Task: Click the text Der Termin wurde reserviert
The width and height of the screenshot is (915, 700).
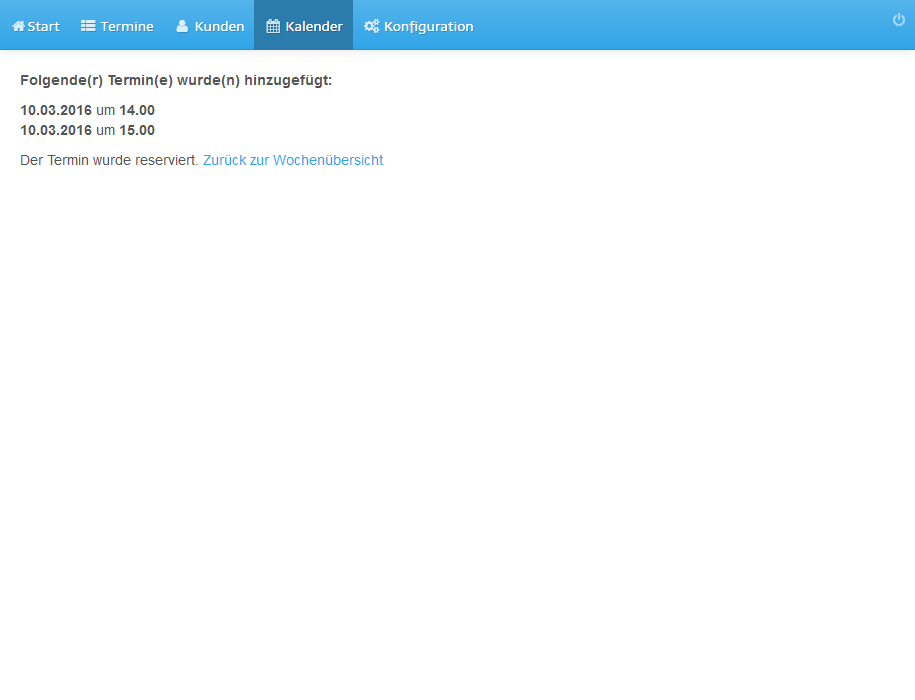Action: point(109,160)
